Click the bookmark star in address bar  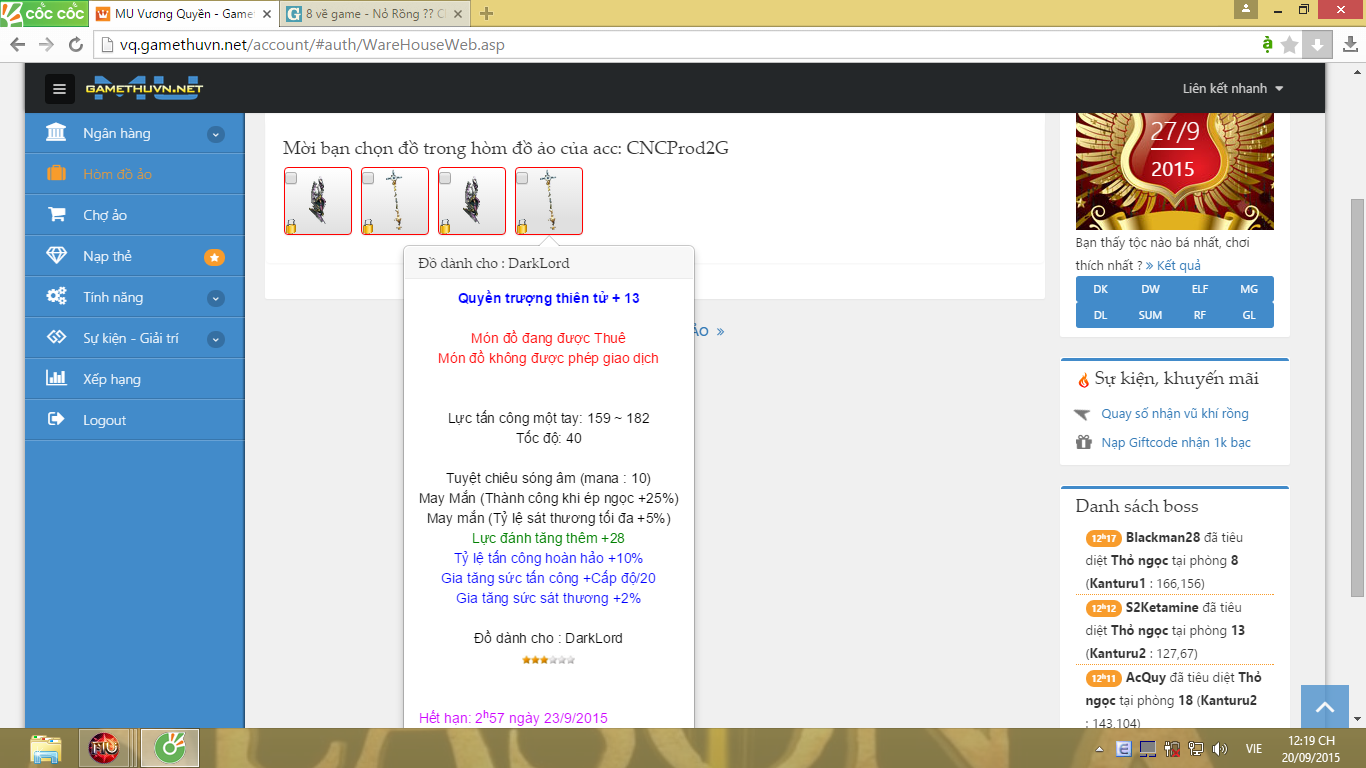[1290, 45]
